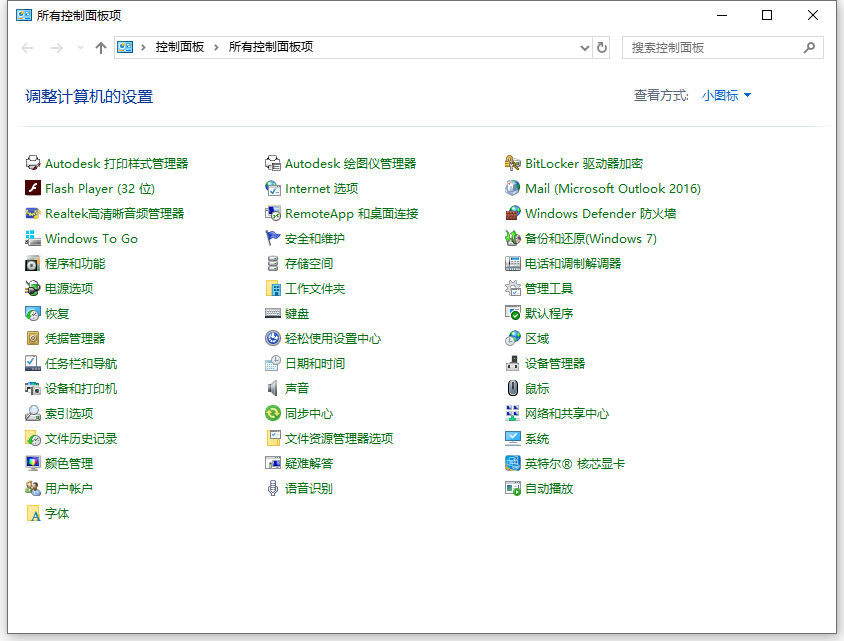Open 备份和还原(Windows 7) link
Screen dimensions: 844x641
(591, 238)
